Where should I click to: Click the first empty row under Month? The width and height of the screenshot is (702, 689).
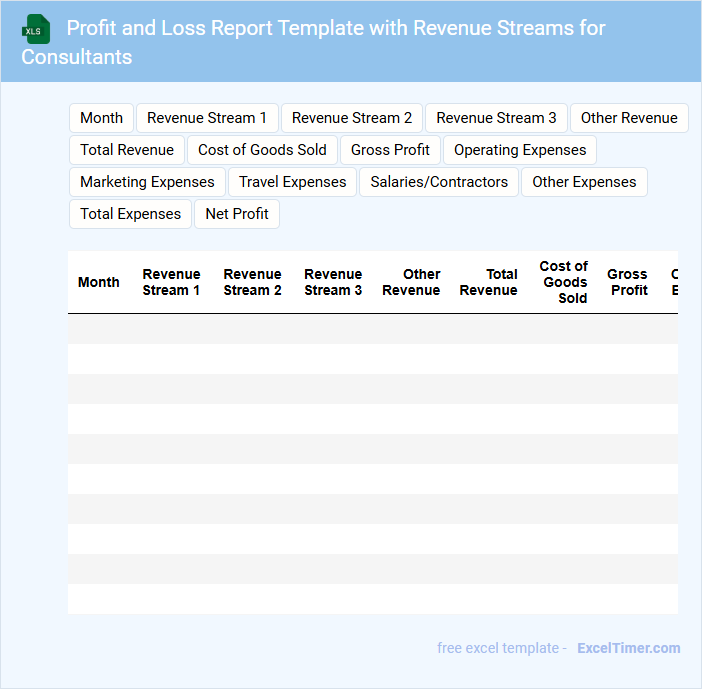click(99, 329)
